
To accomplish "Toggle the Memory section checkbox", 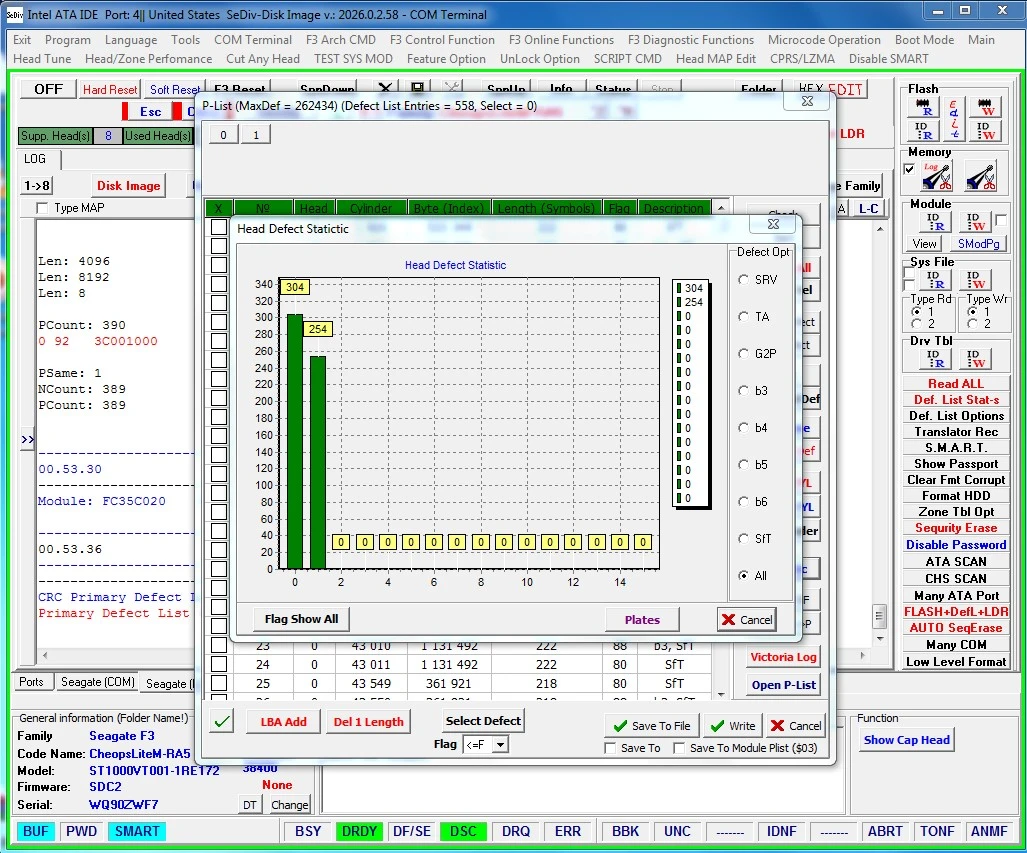I will [x=909, y=169].
